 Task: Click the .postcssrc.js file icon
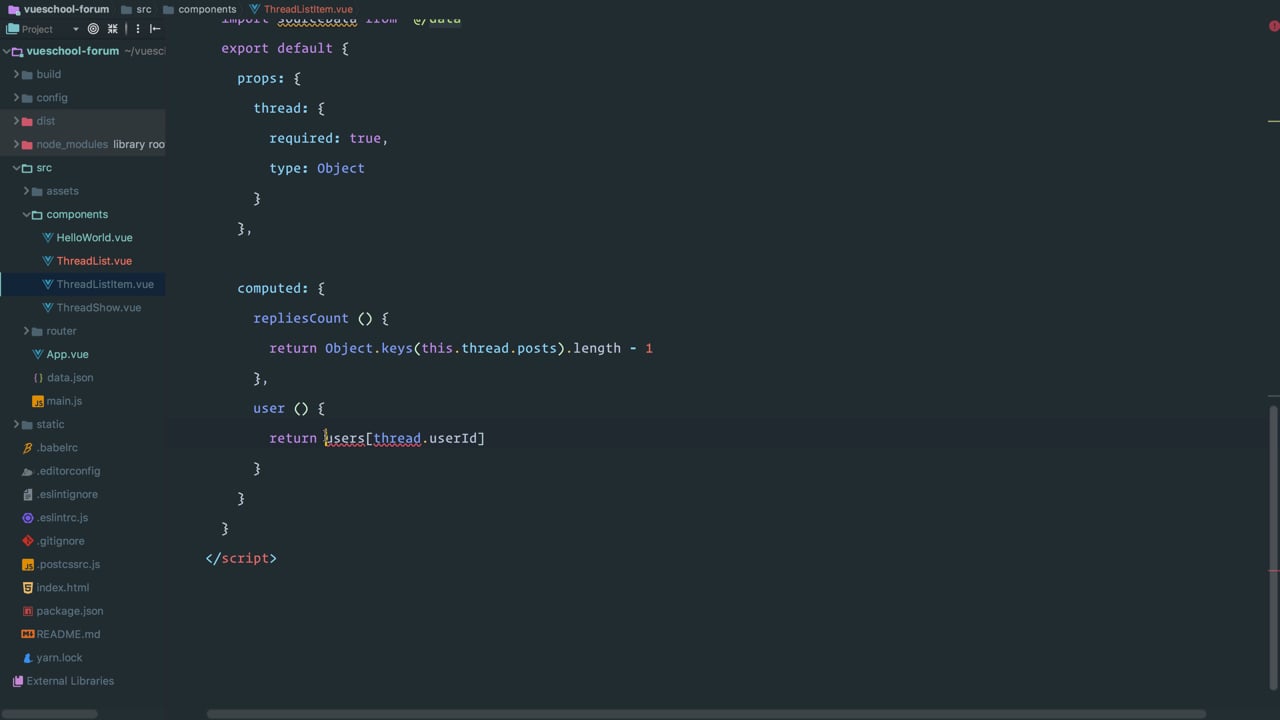tap(28, 564)
